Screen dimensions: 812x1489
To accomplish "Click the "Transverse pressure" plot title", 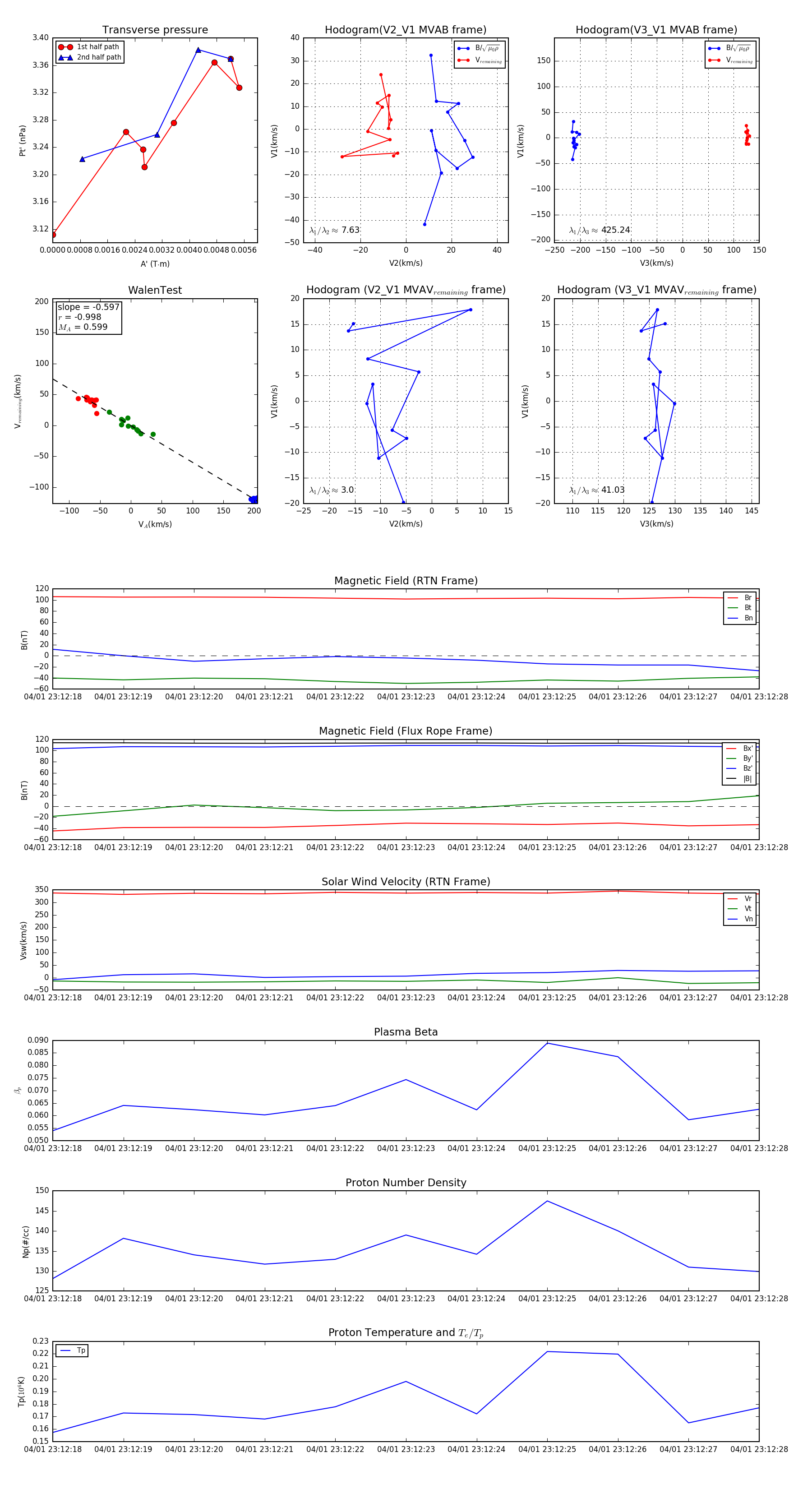I will coord(155,30).
